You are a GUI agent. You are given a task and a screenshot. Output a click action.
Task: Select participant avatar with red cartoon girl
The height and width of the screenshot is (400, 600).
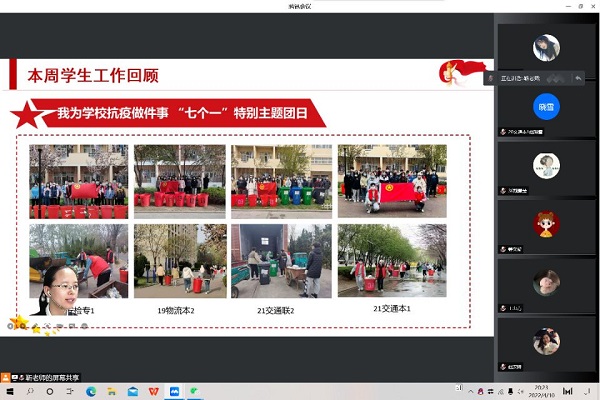click(x=546, y=224)
